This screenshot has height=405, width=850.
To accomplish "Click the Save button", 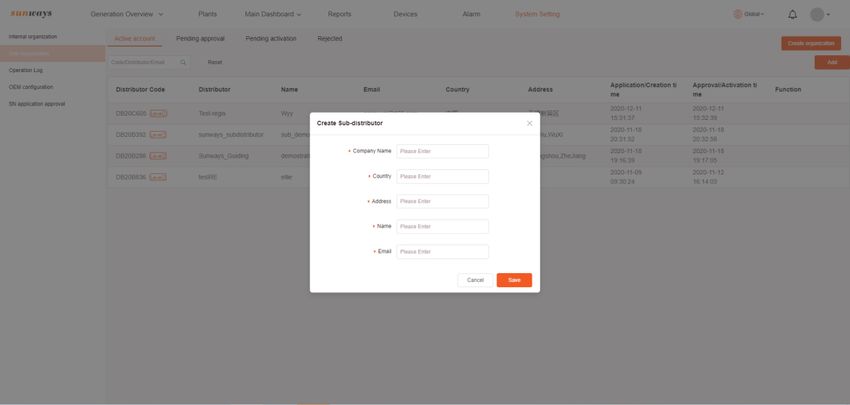I will 514,280.
